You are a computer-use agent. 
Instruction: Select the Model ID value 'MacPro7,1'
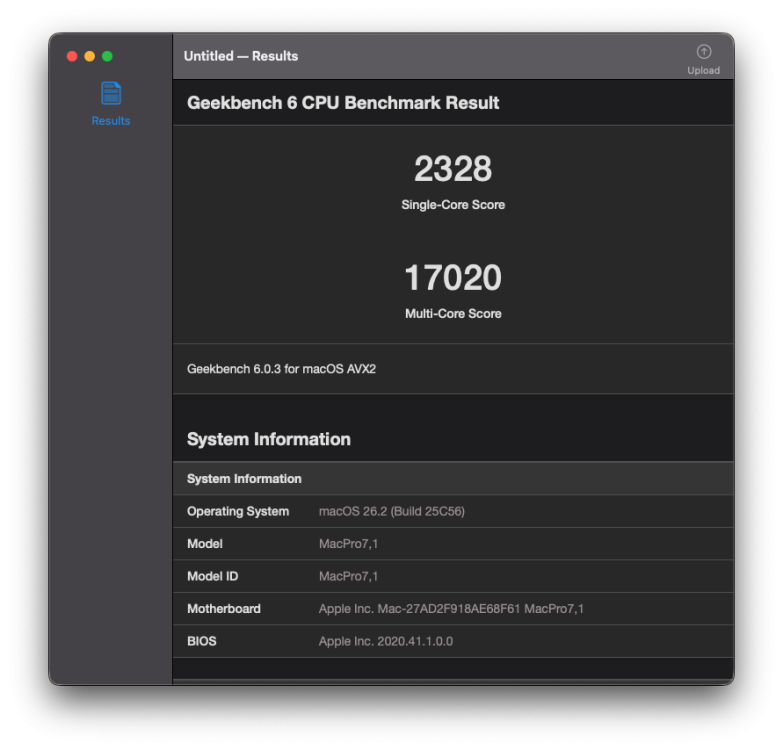(348, 576)
